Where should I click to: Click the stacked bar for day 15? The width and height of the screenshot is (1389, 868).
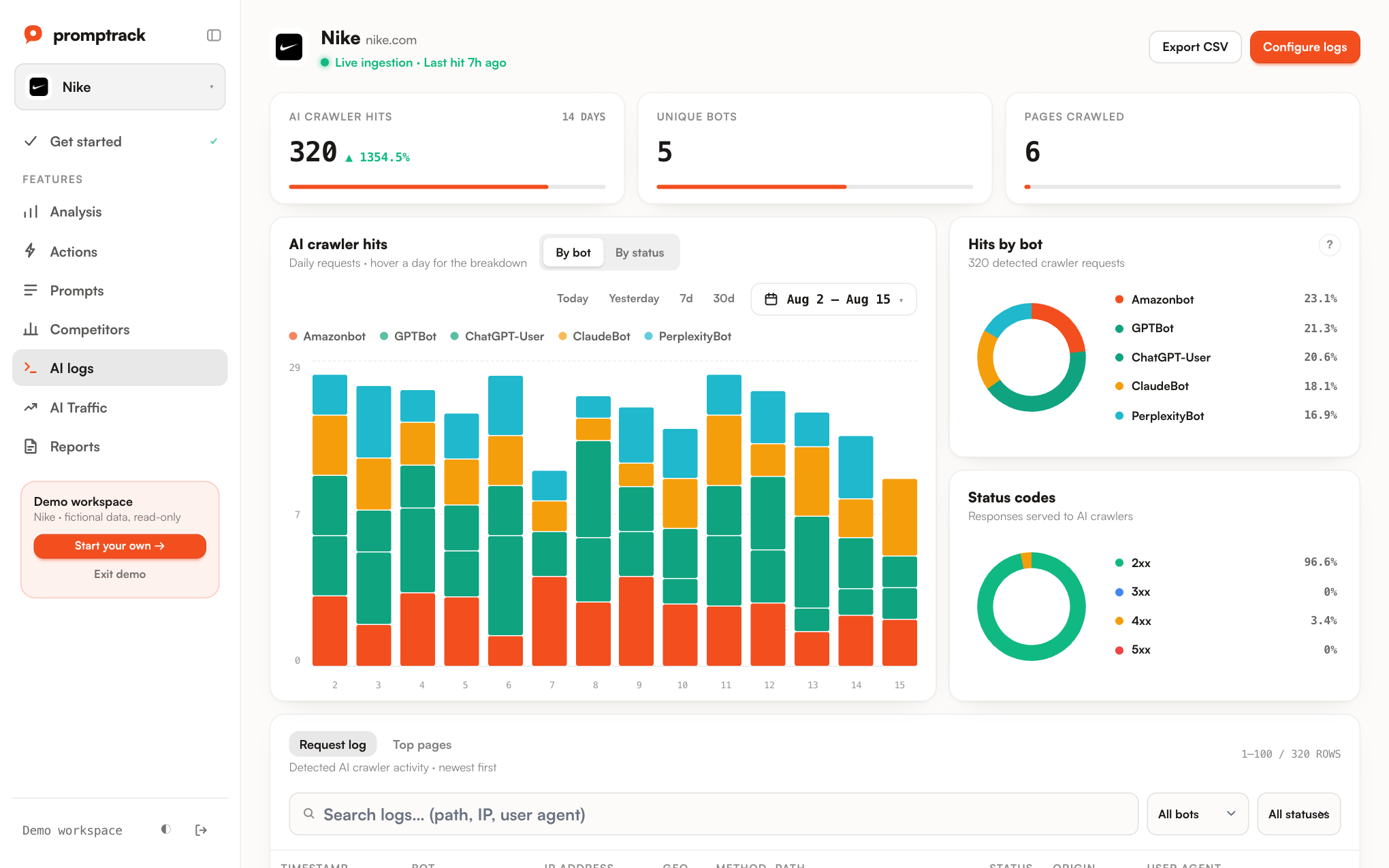click(899, 573)
